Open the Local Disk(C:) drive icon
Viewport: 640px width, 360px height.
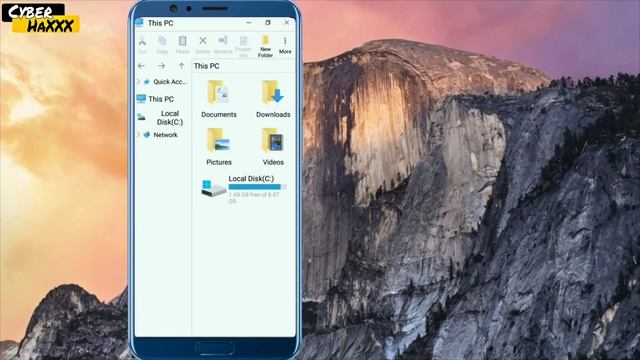point(213,189)
